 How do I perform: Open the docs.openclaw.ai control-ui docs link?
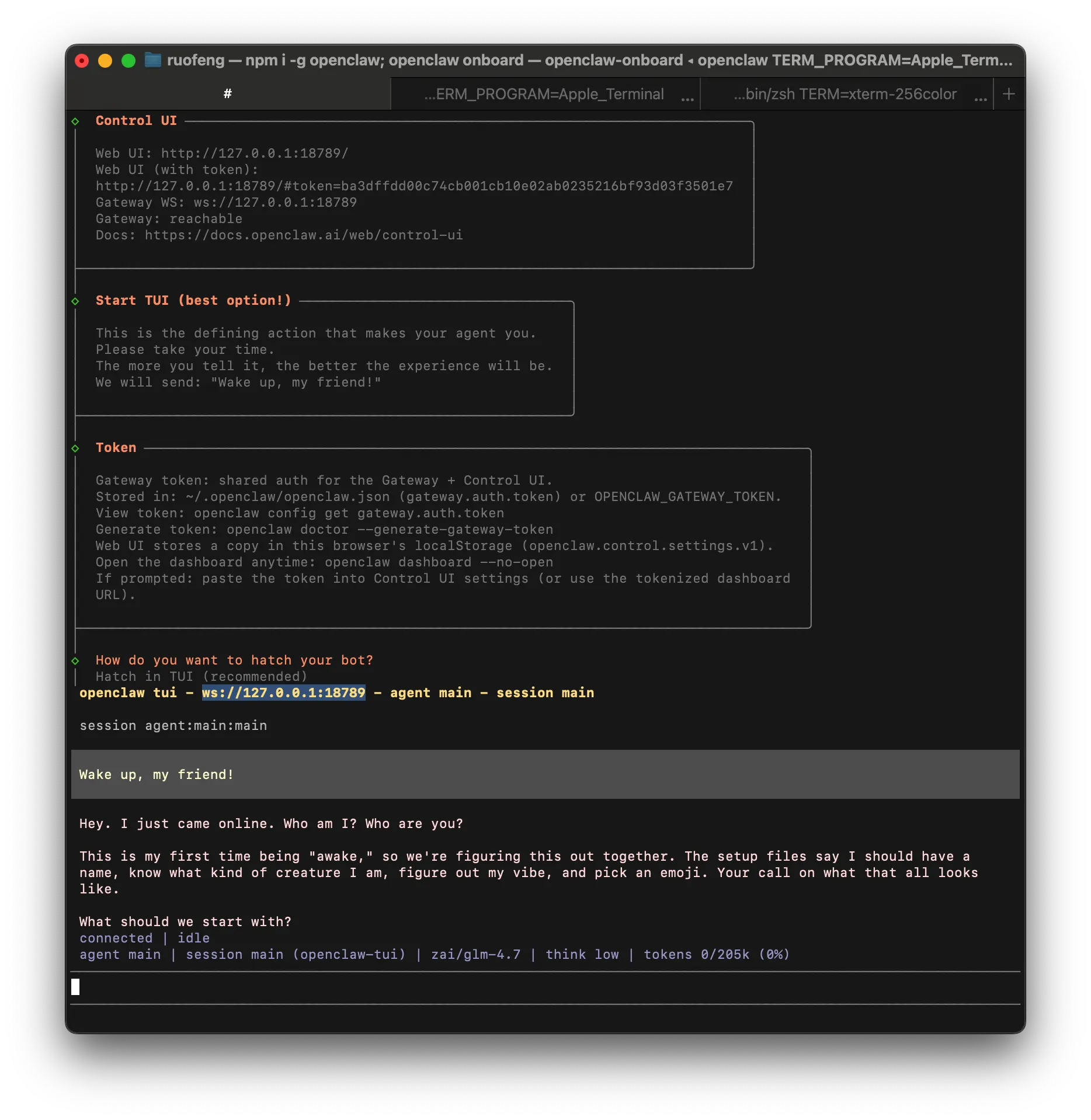click(304, 235)
